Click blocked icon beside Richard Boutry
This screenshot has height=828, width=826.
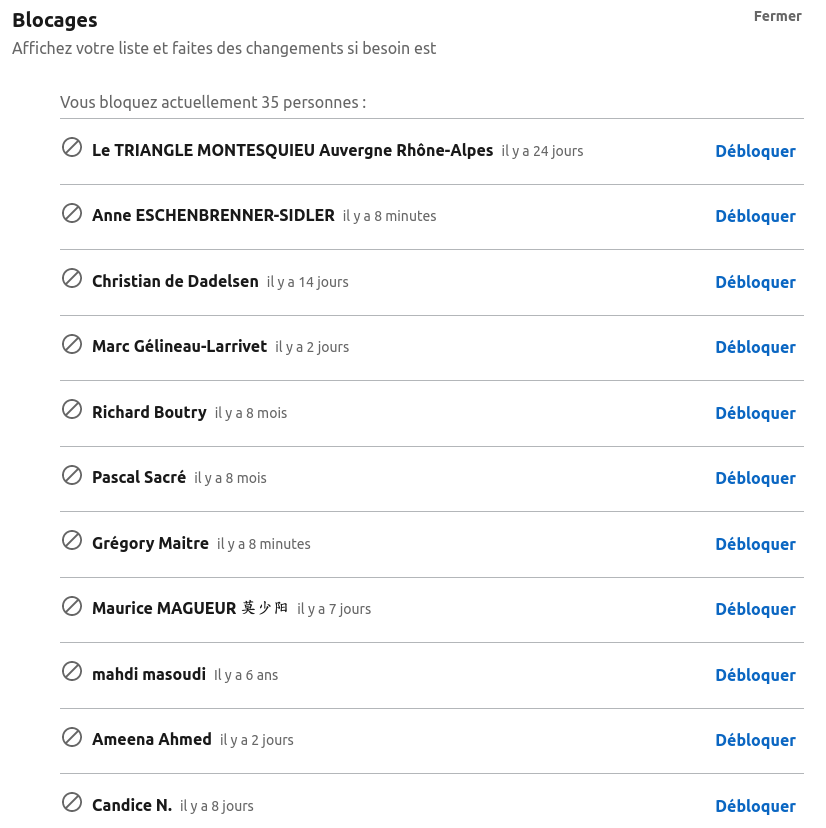[x=72, y=409]
